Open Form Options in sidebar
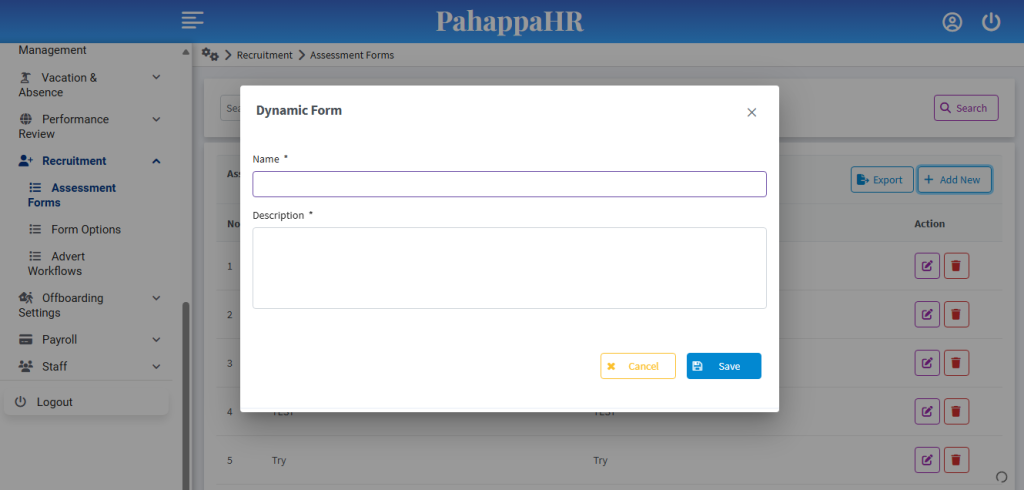The height and width of the screenshot is (490, 1024). click(x=85, y=229)
